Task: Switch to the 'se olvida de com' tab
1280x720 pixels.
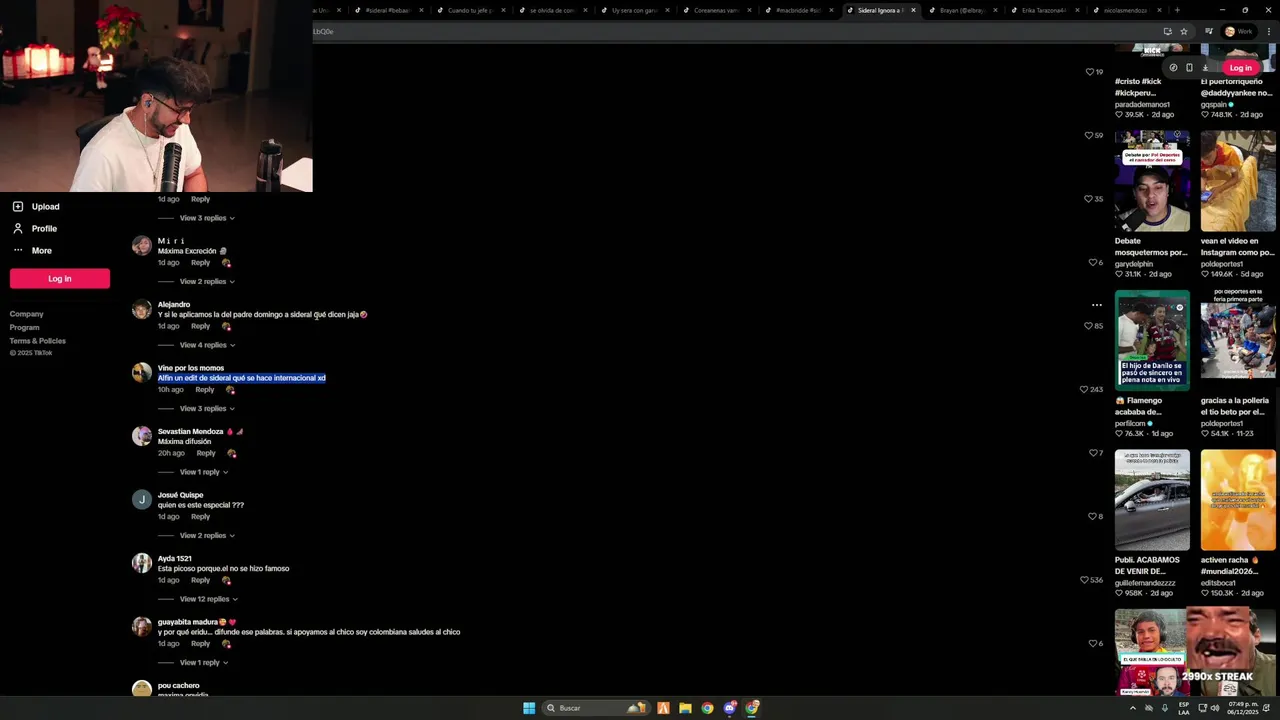Action: pyautogui.click(x=552, y=10)
